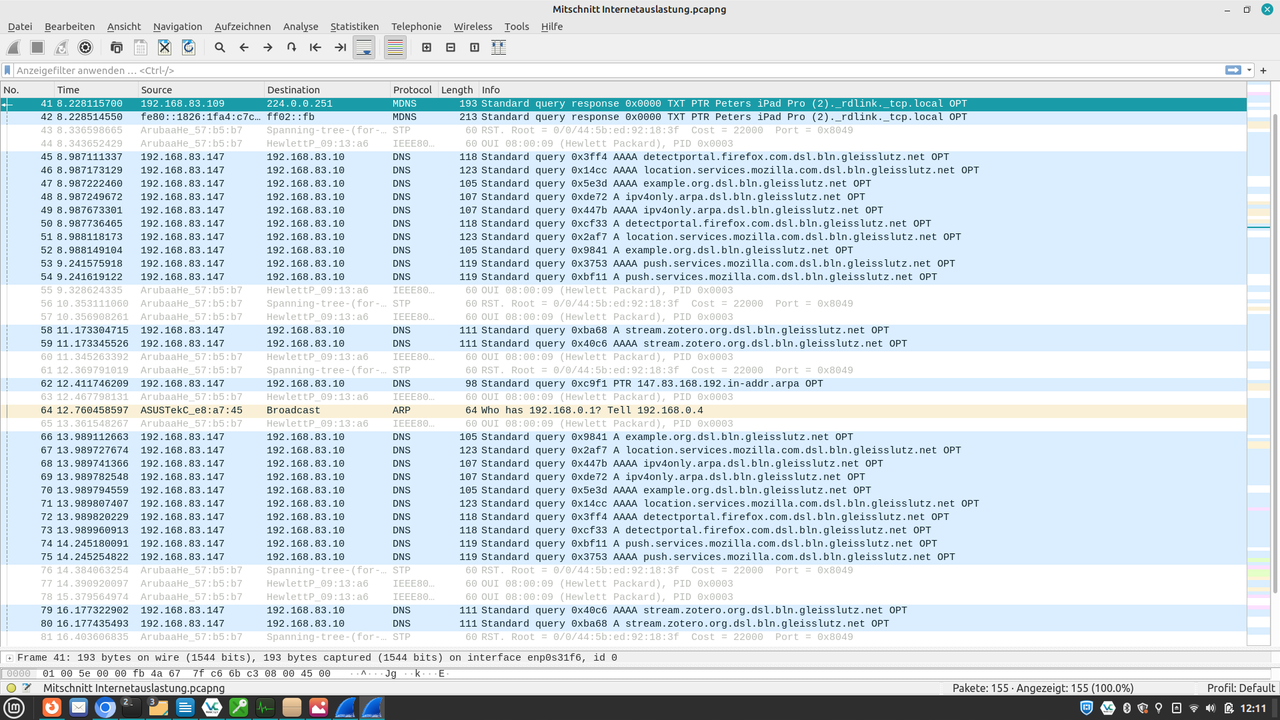Sort packets by Time column
Image resolution: width=1280 pixels, height=720 pixels.
95,90
